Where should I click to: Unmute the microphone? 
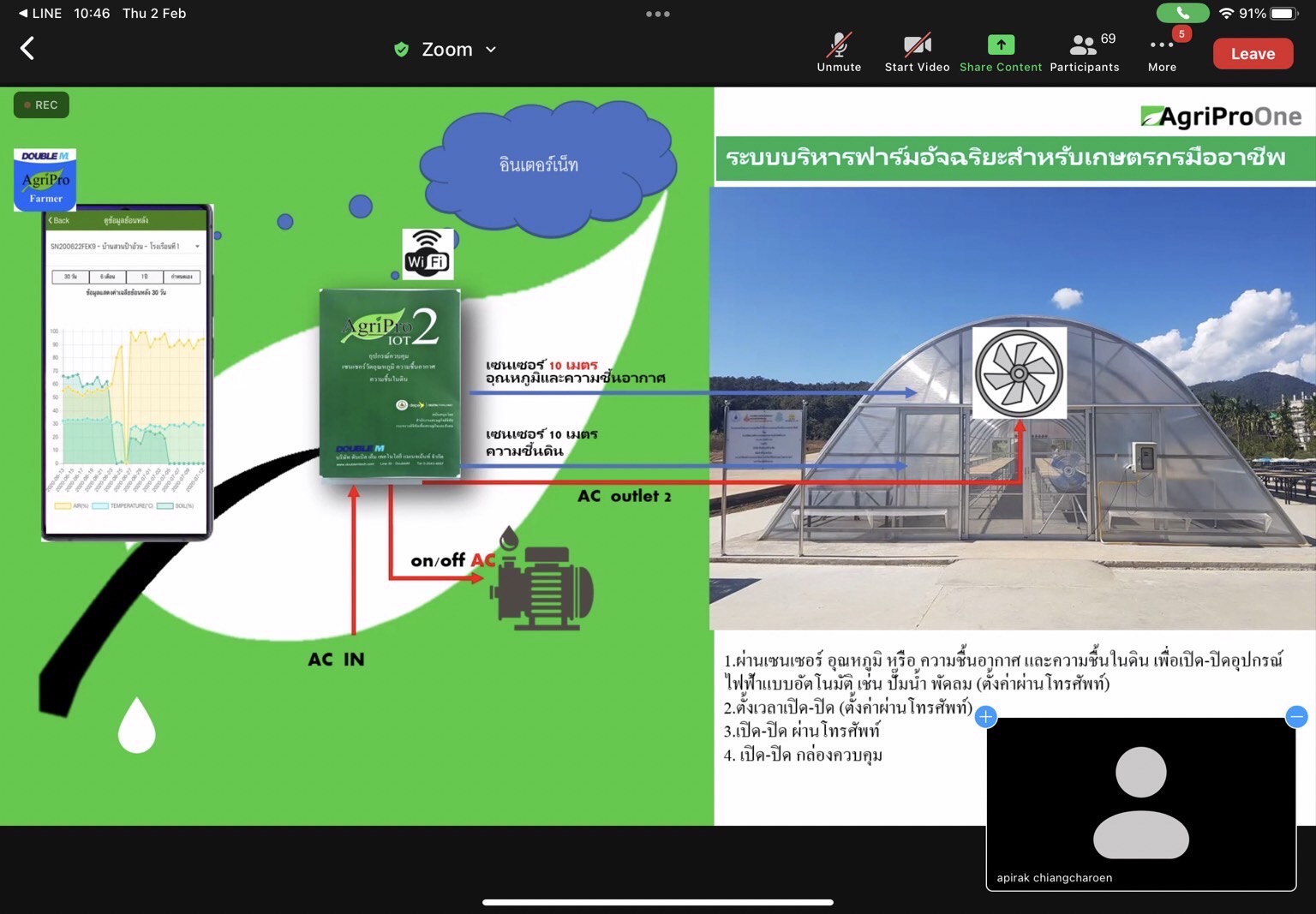tap(839, 53)
